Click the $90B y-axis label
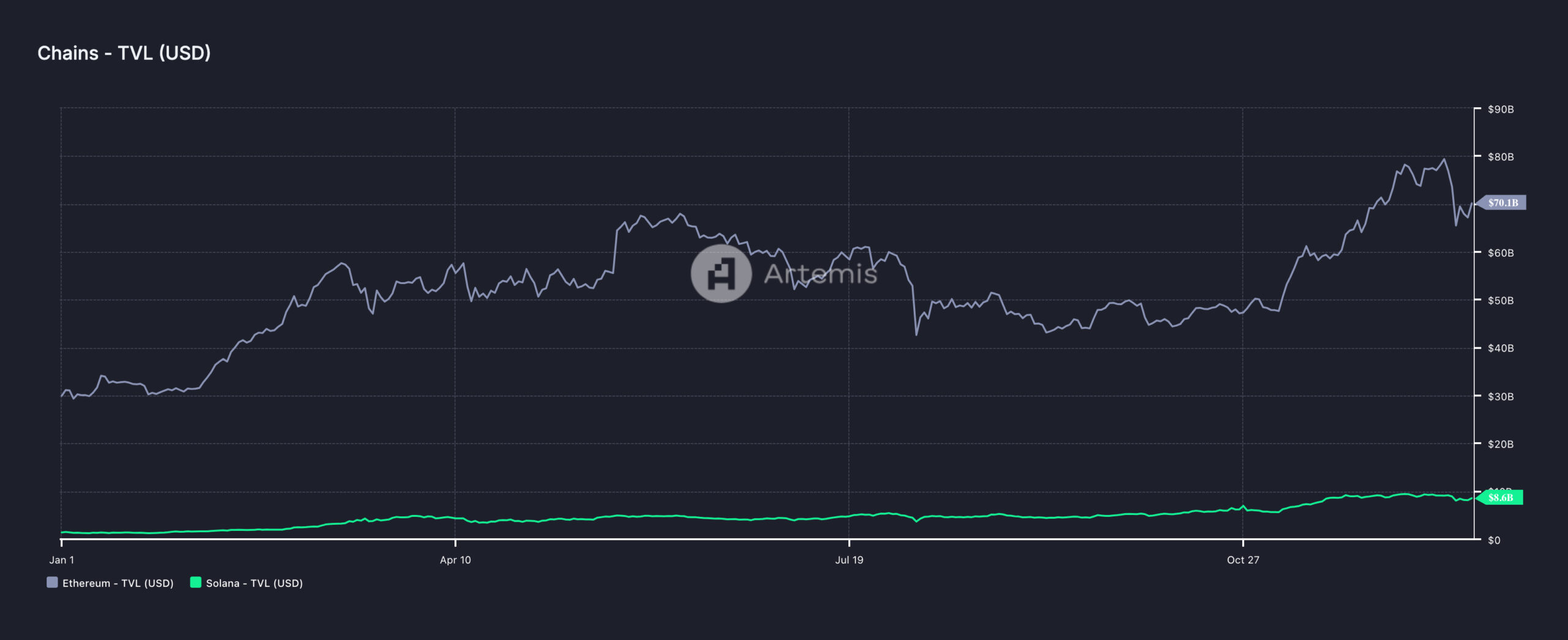 (1501, 109)
